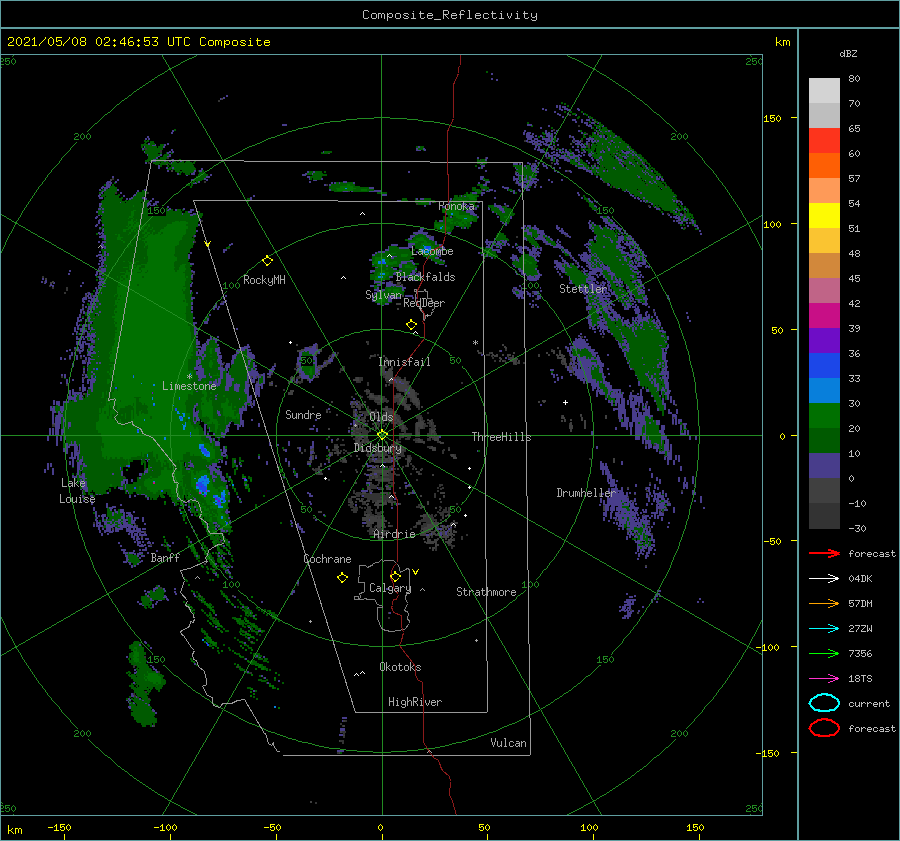
Task: Click the orange 57DM arrow icon
Action: click(824, 603)
